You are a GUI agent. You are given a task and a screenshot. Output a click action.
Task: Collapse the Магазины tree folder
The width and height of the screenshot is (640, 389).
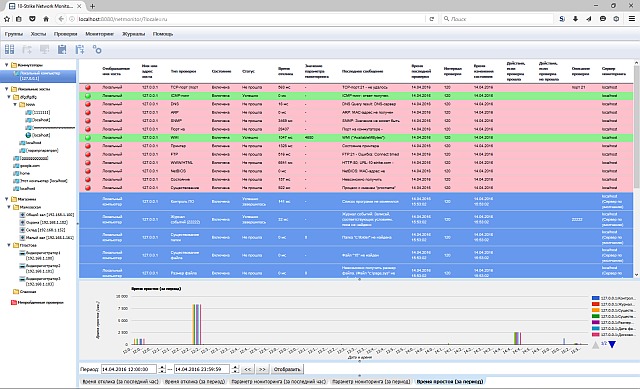7,199
